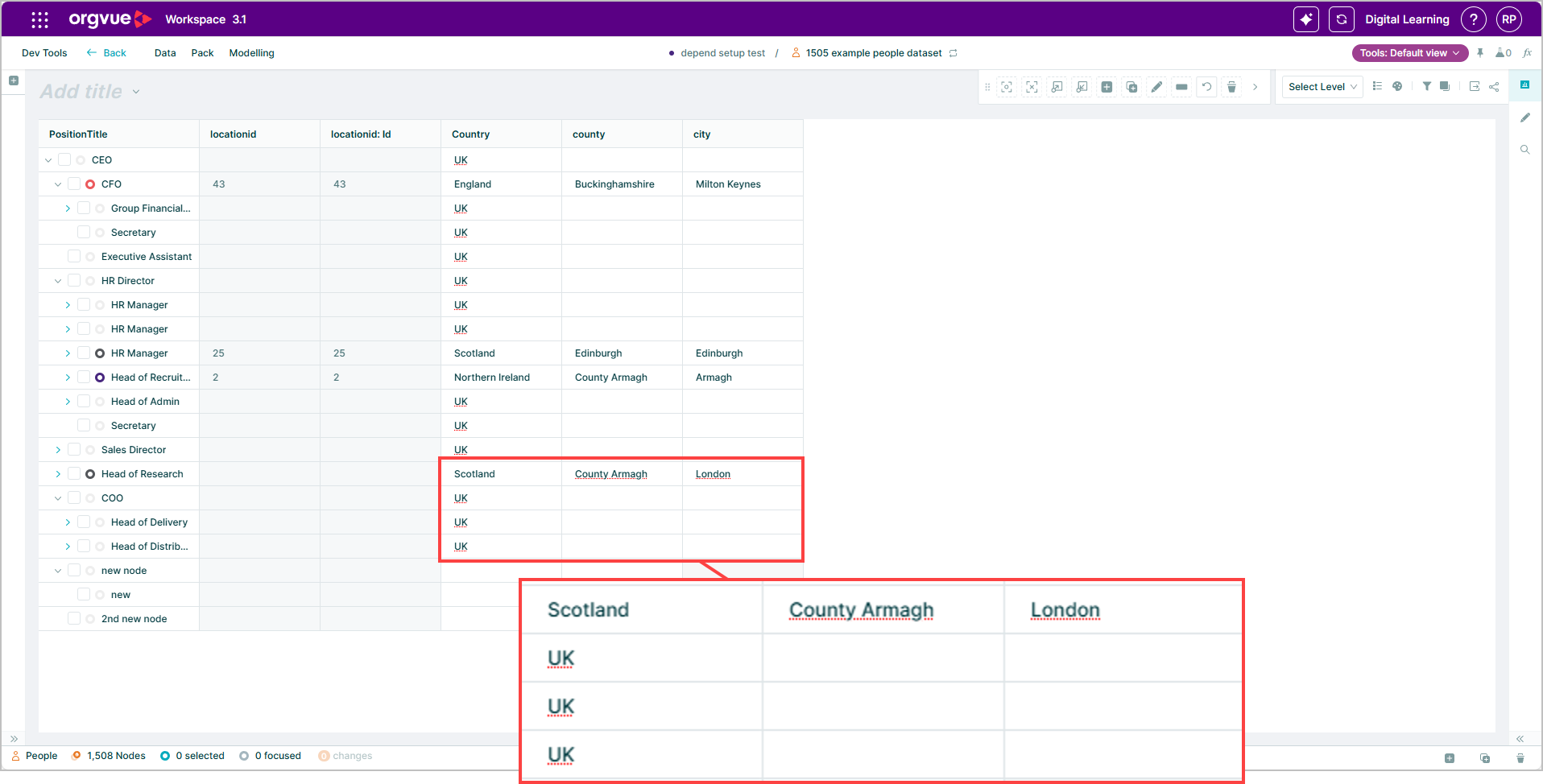Click the Back link

(x=106, y=53)
